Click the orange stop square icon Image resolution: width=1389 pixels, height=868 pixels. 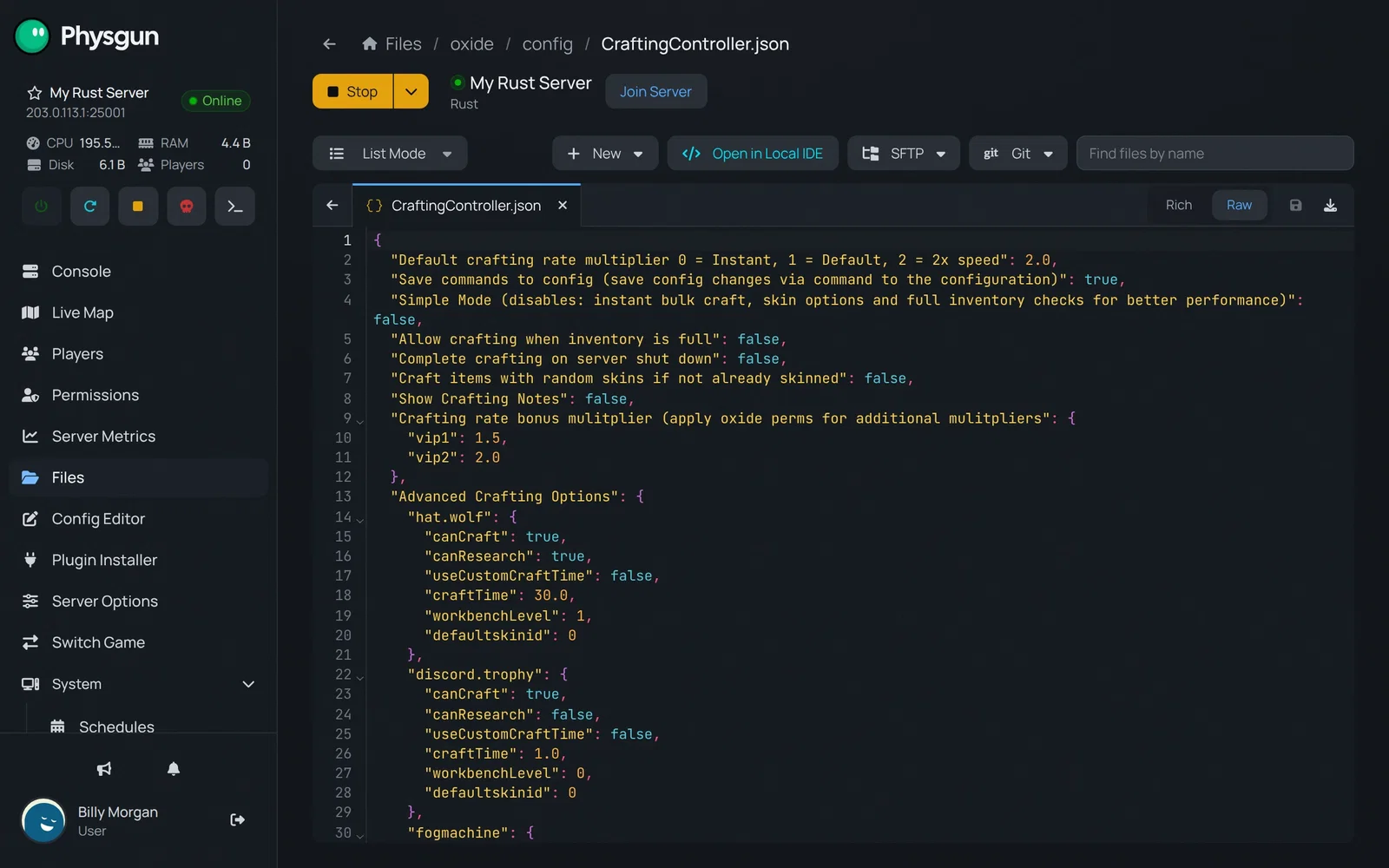click(138, 207)
